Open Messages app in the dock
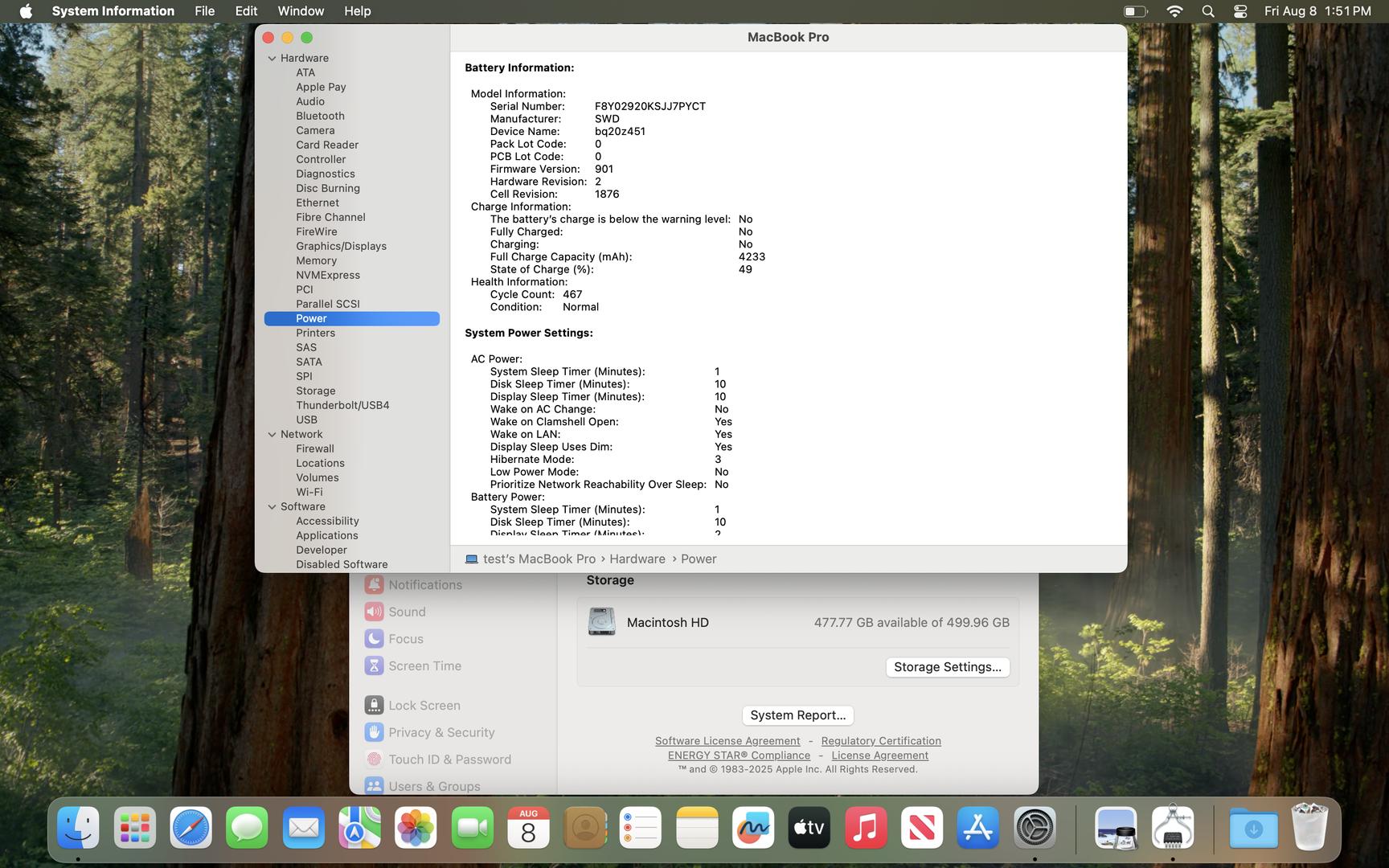 [247, 828]
